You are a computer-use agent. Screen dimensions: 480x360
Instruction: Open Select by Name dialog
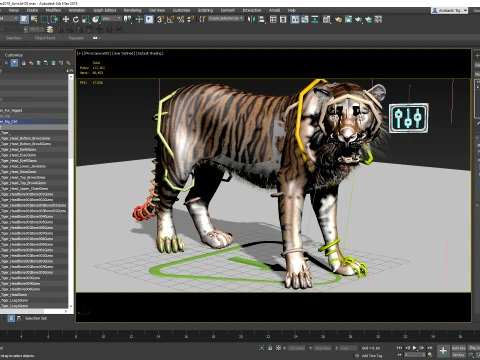click(34, 19)
